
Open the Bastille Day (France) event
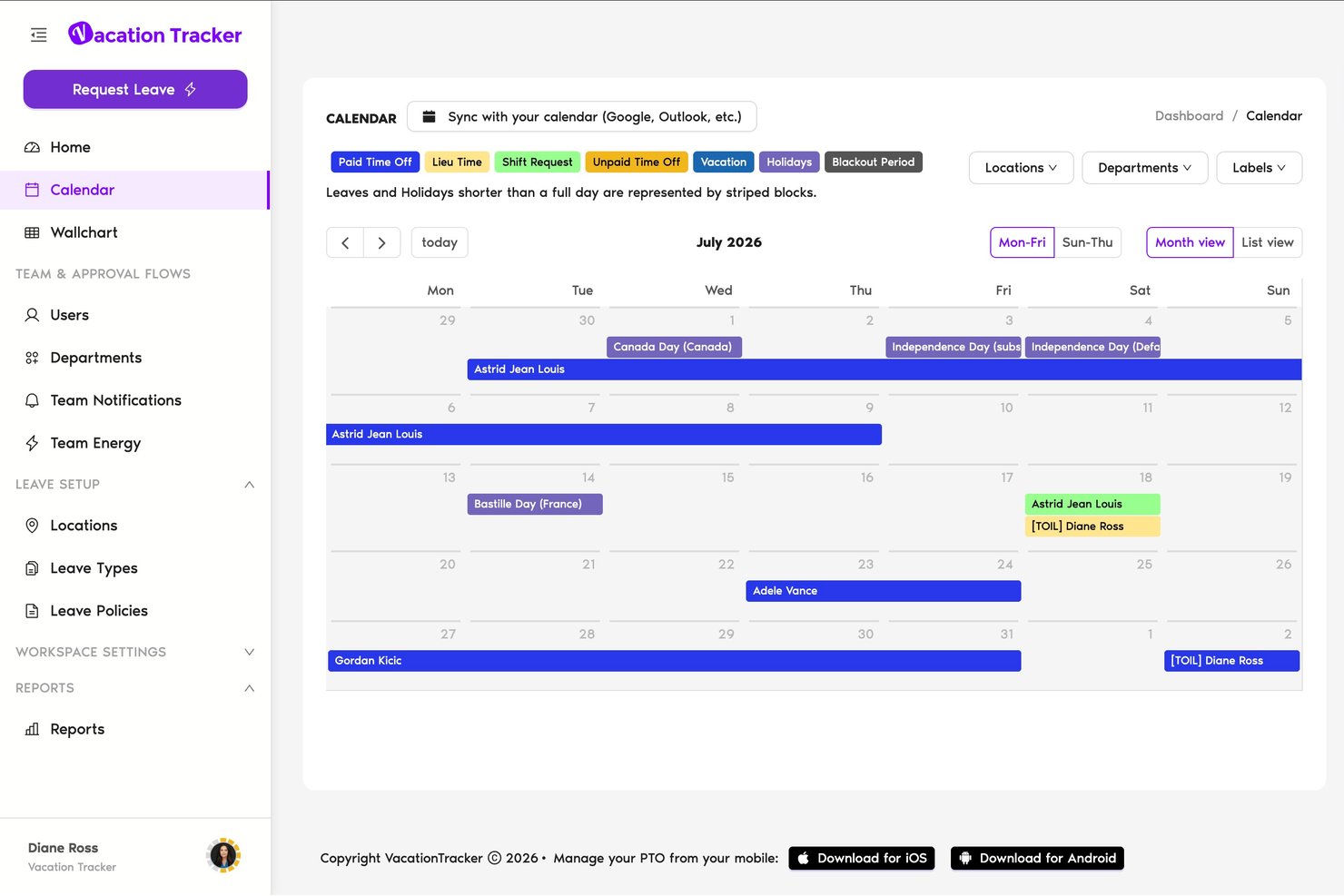(x=535, y=504)
